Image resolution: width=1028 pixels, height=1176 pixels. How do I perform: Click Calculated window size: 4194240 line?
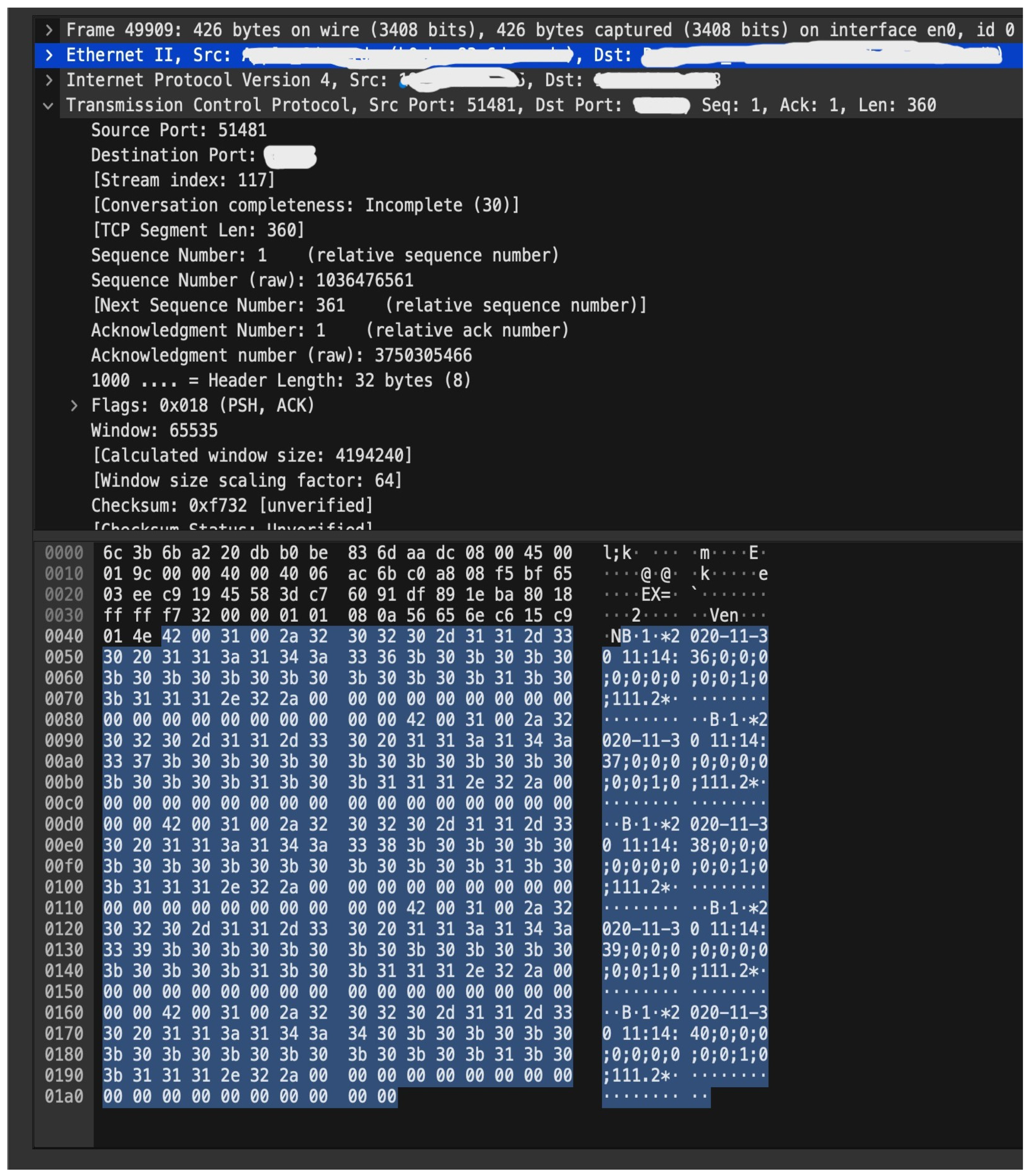coord(252,456)
